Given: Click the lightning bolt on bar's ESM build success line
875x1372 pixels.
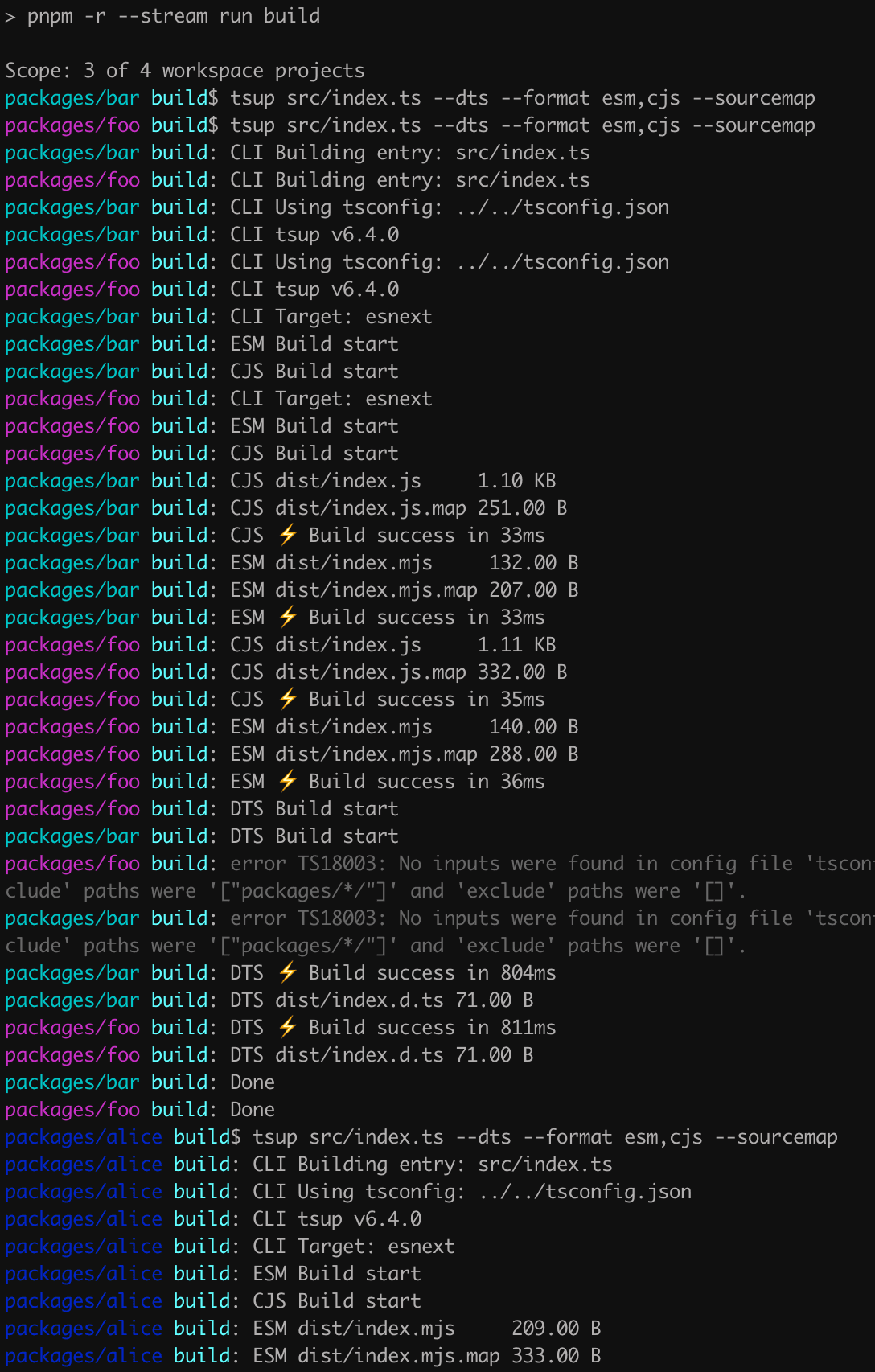Looking at the screenshot, I should tap(288, 618).
